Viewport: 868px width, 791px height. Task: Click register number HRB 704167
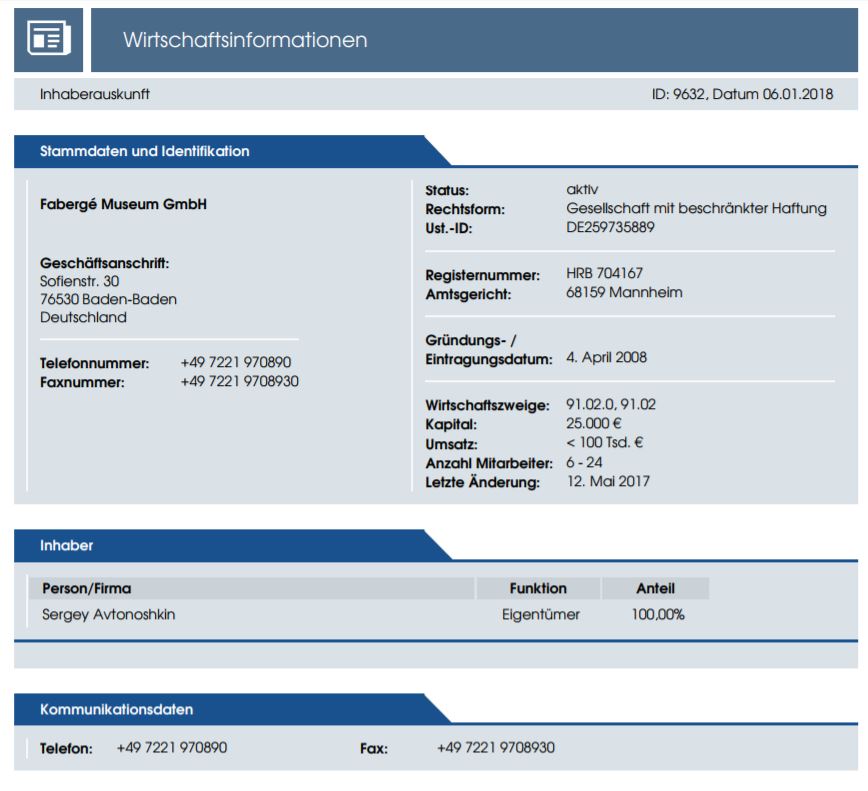coord(604,273)
